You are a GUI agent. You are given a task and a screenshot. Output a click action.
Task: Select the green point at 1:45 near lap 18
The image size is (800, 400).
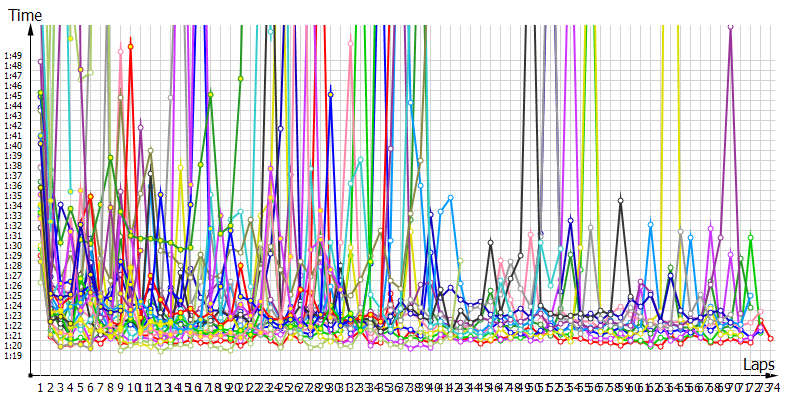[x=211, y=95]
